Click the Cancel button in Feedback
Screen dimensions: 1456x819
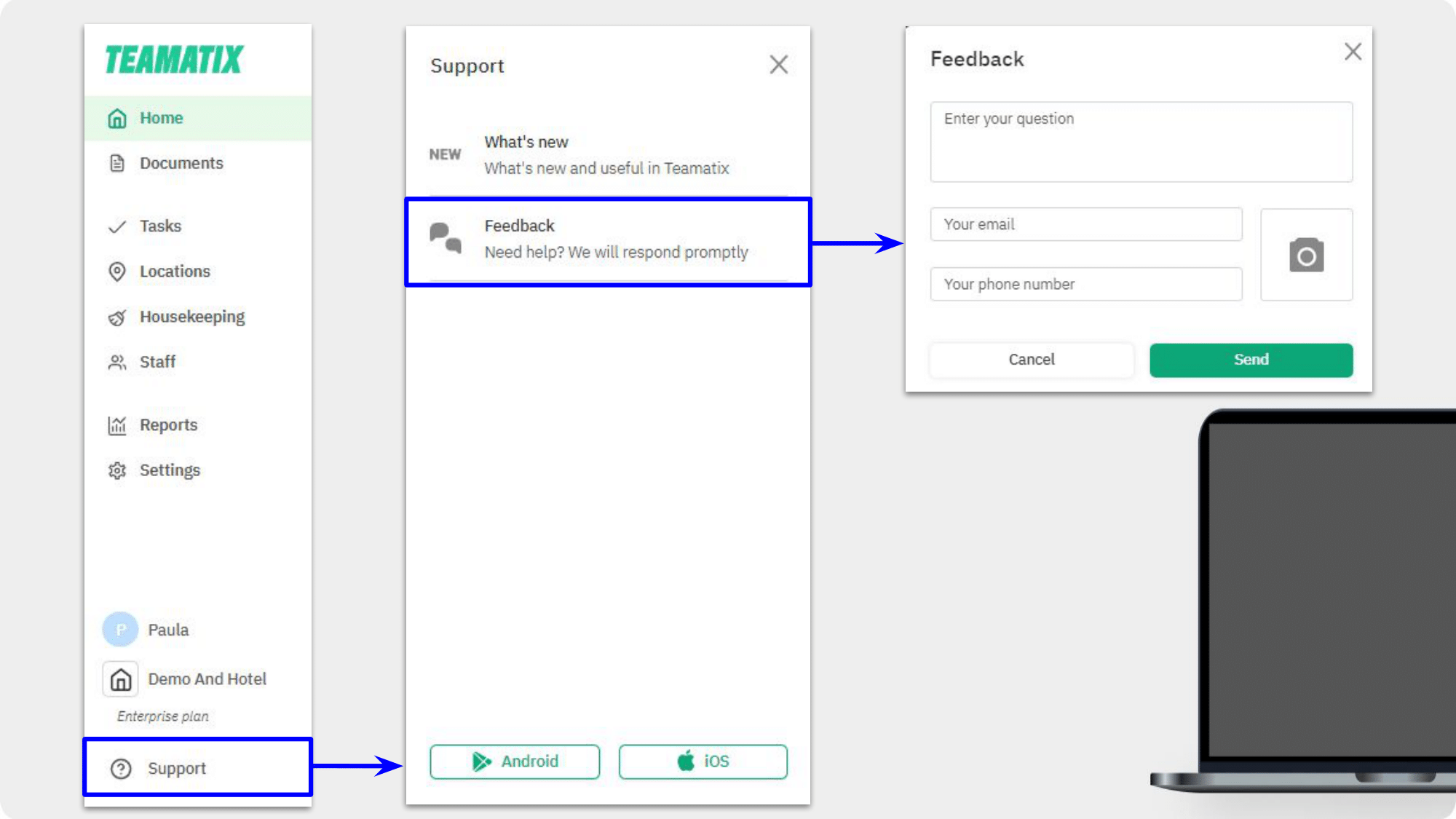(1031, 359)
